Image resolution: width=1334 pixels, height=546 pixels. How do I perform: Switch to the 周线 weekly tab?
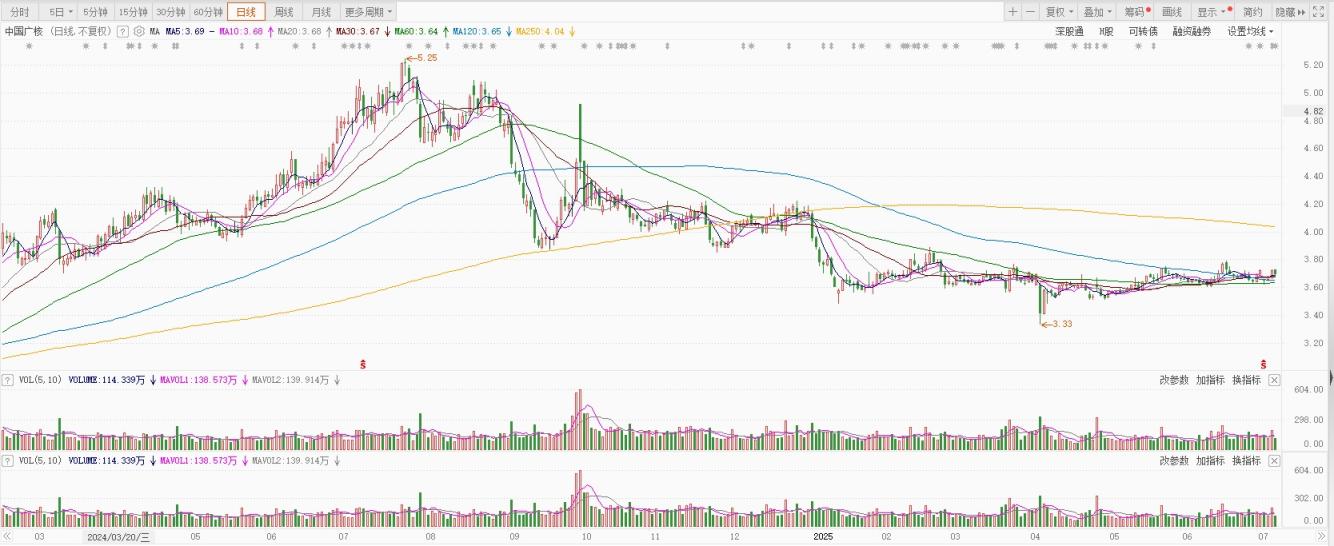284,12
